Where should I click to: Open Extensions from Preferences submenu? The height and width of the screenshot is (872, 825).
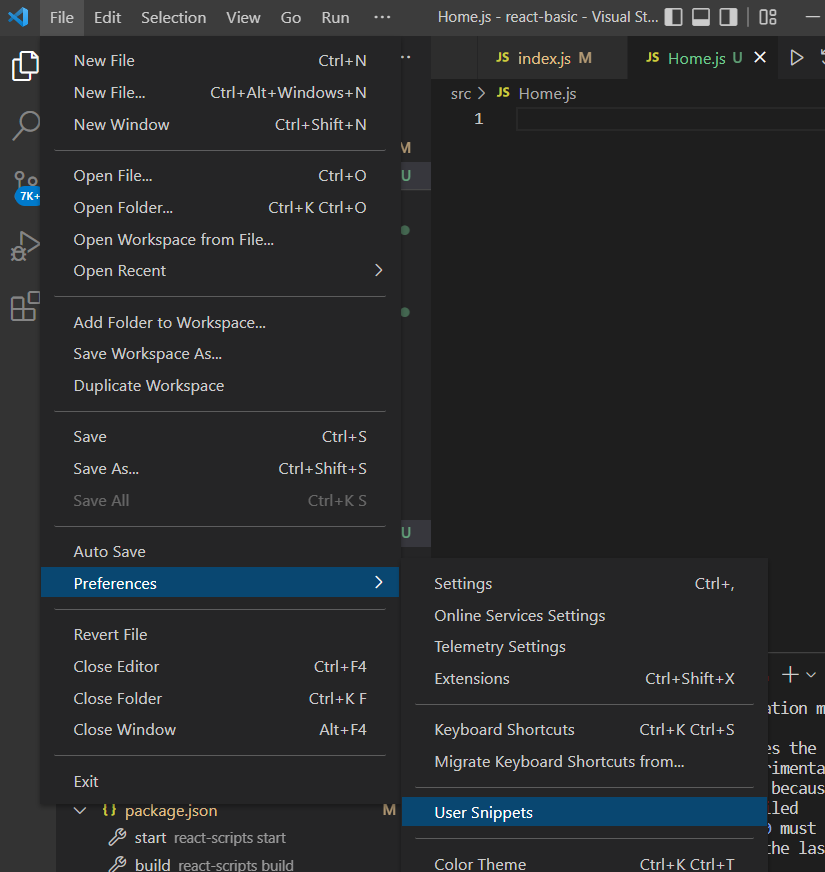[584, 678]
